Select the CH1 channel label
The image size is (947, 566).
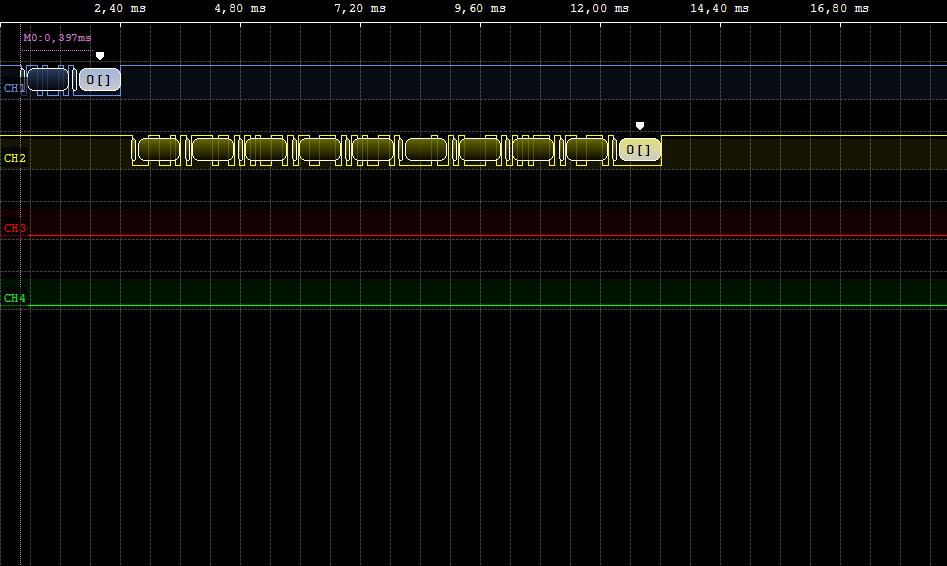coord(14,88)
